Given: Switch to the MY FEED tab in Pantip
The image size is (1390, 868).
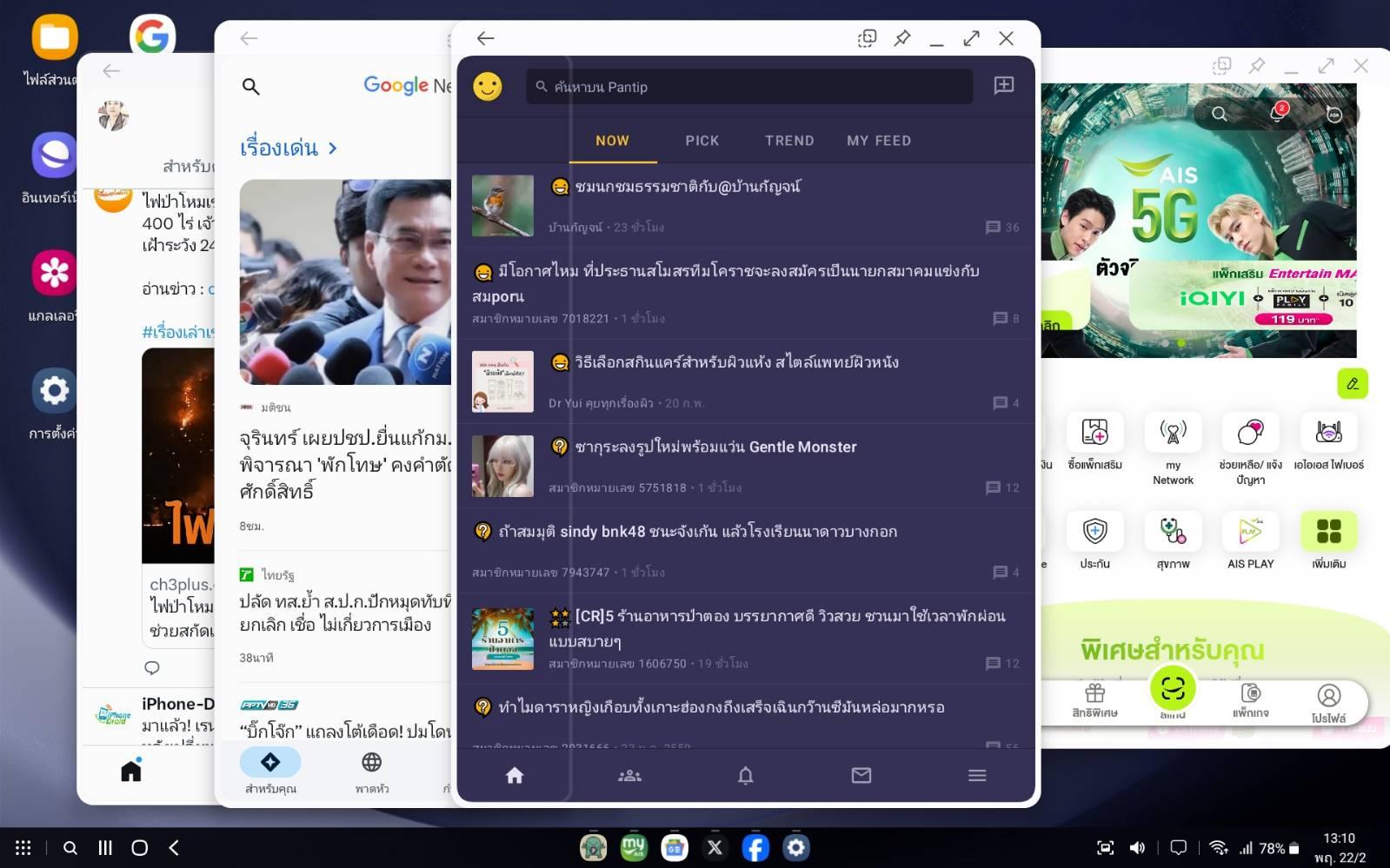Looking at the screenshot, I should tap(879, 141).
